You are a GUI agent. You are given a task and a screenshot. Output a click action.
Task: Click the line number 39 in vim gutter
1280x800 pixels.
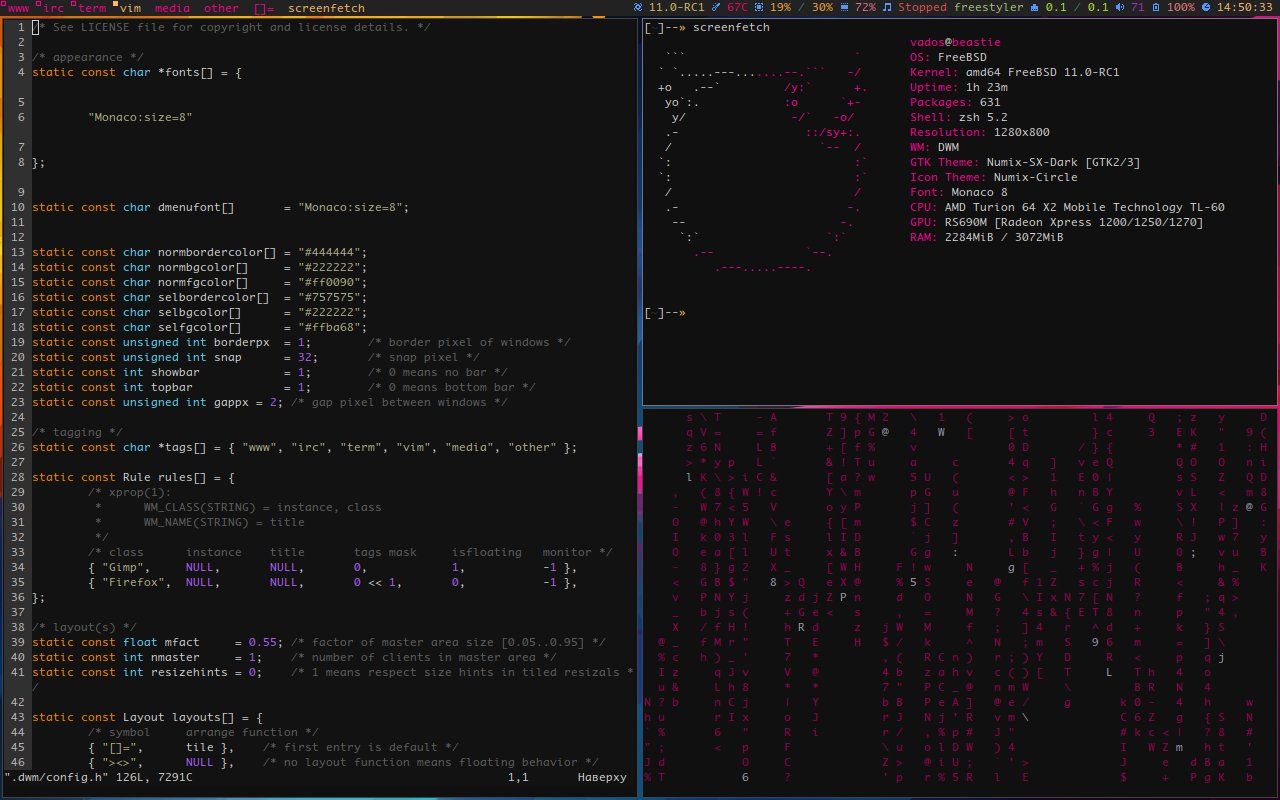pyautogui.click(x=18, y=642)
